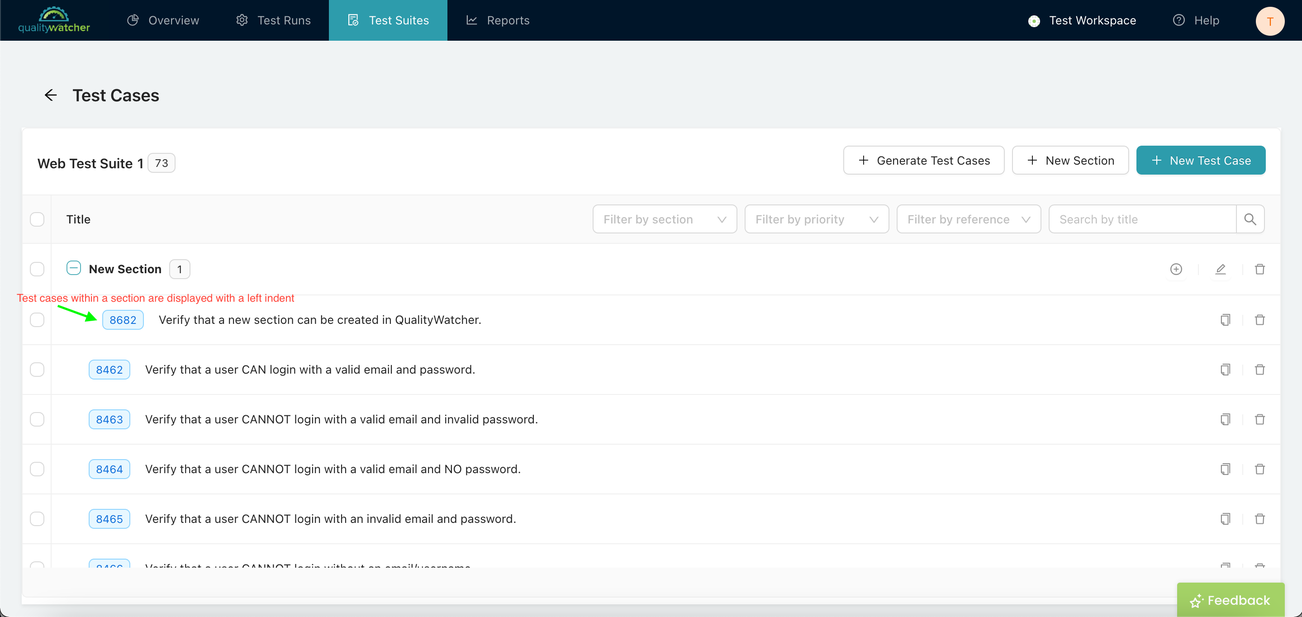Remove test case 8463 with the trash icon
The width and height of the screenshot is (1302, 617).
point(1260,419)
